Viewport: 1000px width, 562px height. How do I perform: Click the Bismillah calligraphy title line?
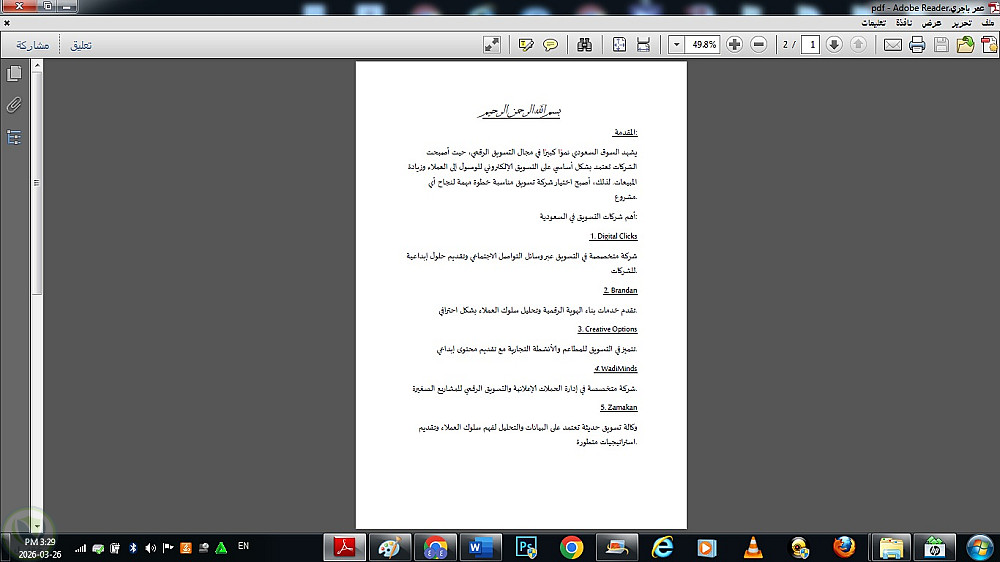[519, 111]
